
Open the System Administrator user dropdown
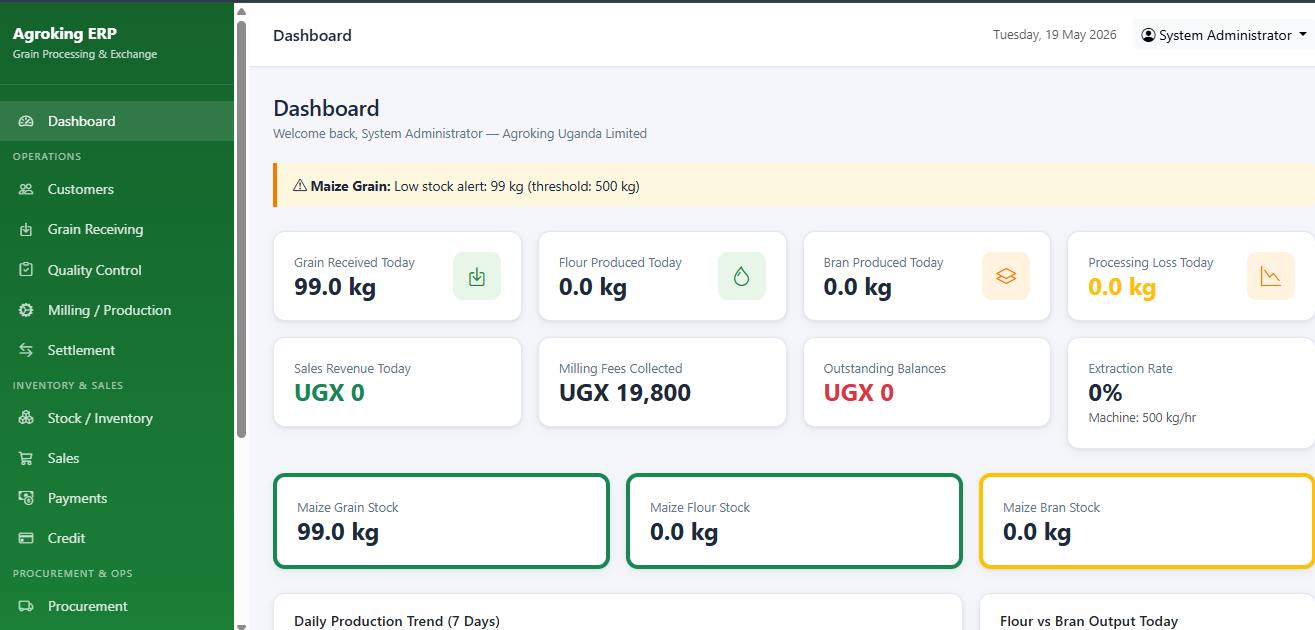(1224, 35)
